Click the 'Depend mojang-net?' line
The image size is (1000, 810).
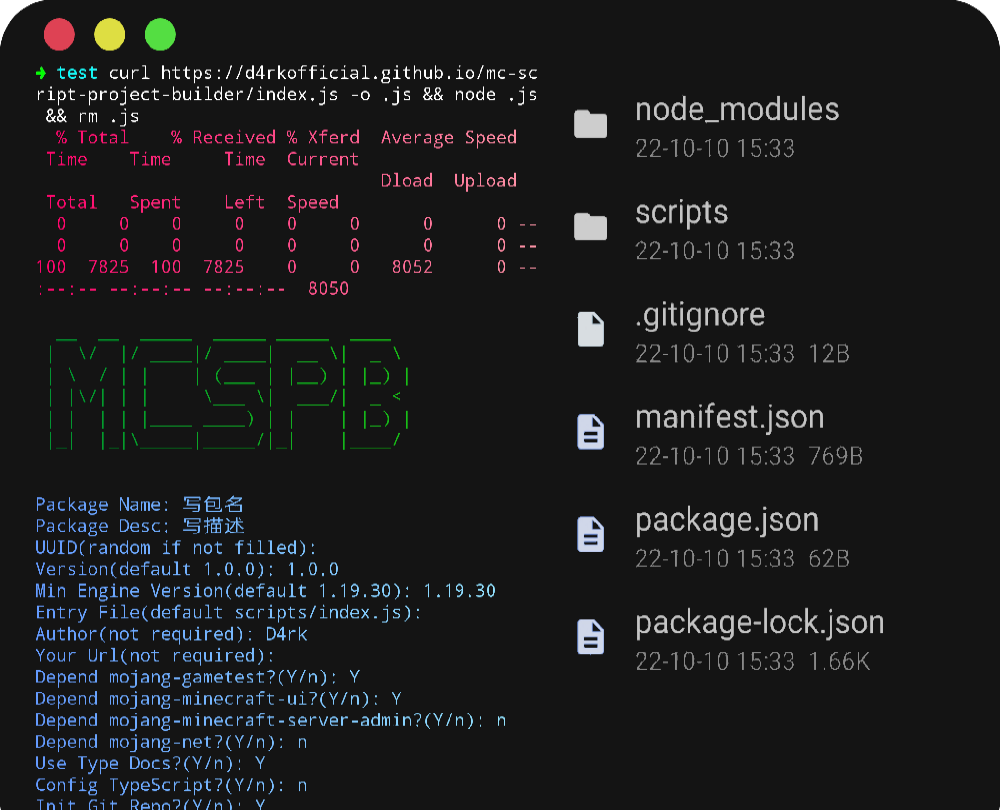coord(171,742)
